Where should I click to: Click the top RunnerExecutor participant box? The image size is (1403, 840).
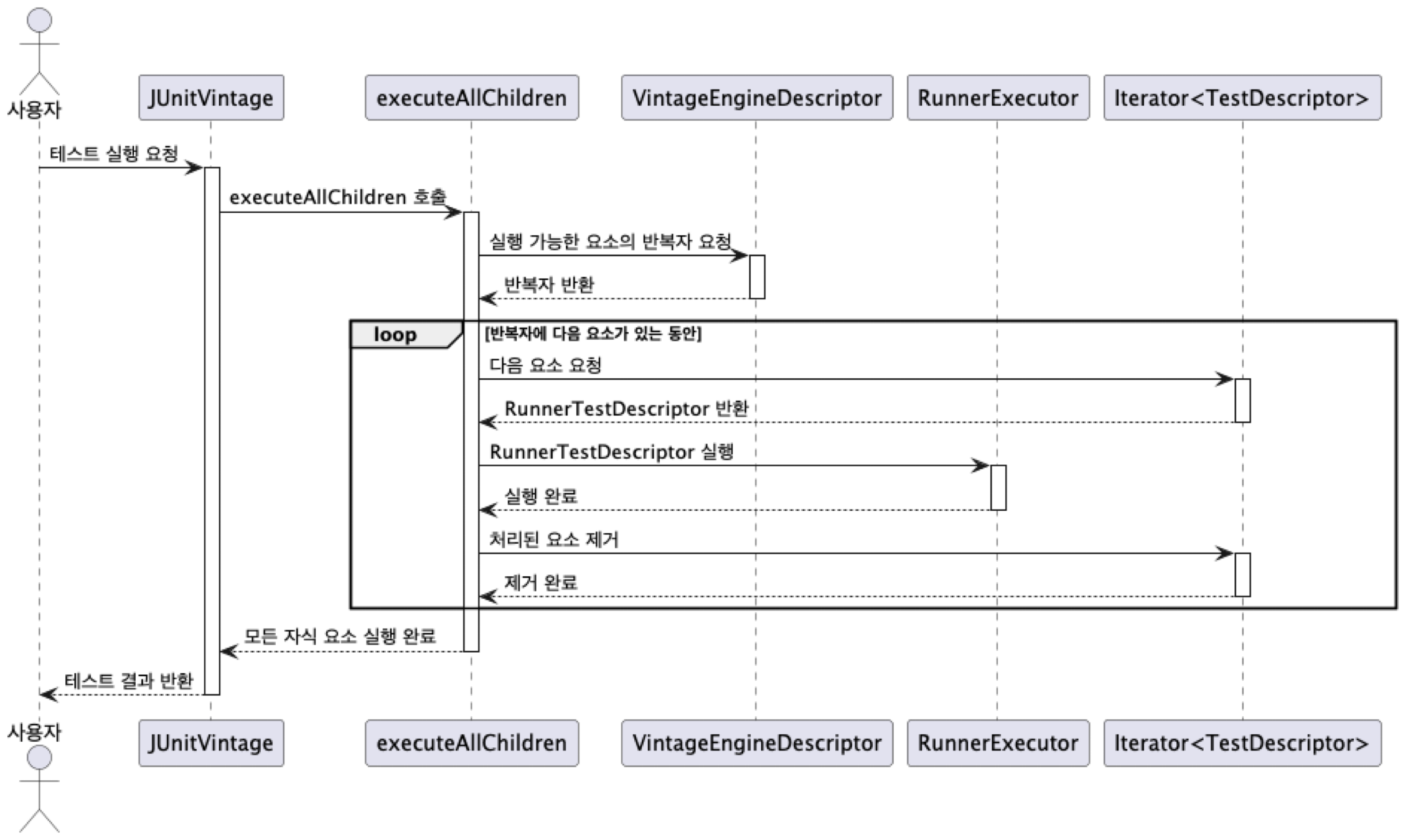coord(998,98)
